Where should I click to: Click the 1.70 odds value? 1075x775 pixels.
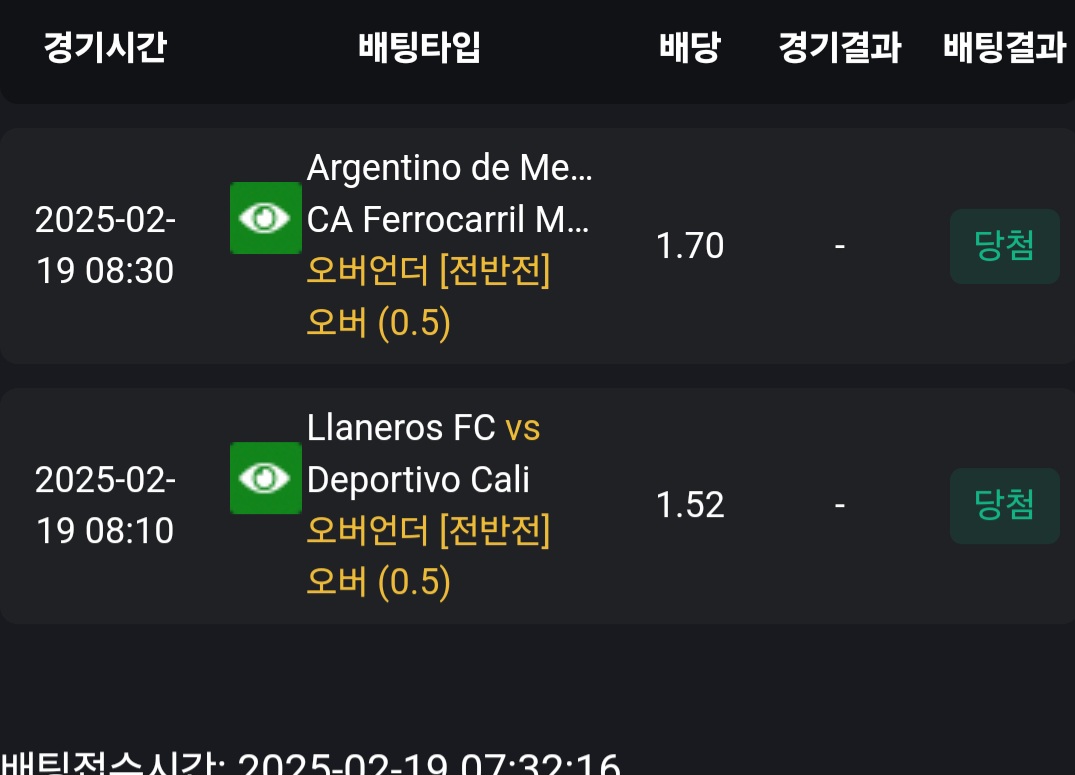(x=690, y=245)
